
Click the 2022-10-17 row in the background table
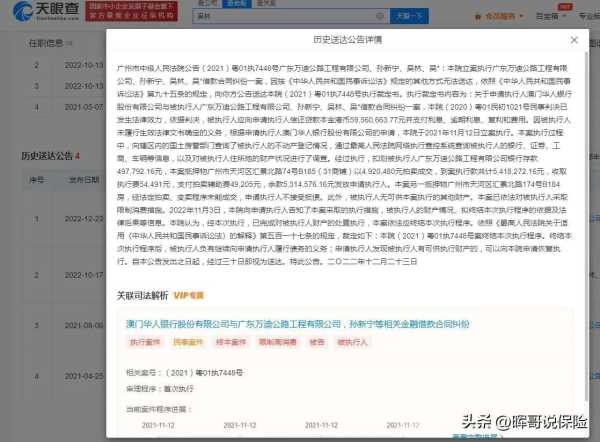[x=64, y=275]
